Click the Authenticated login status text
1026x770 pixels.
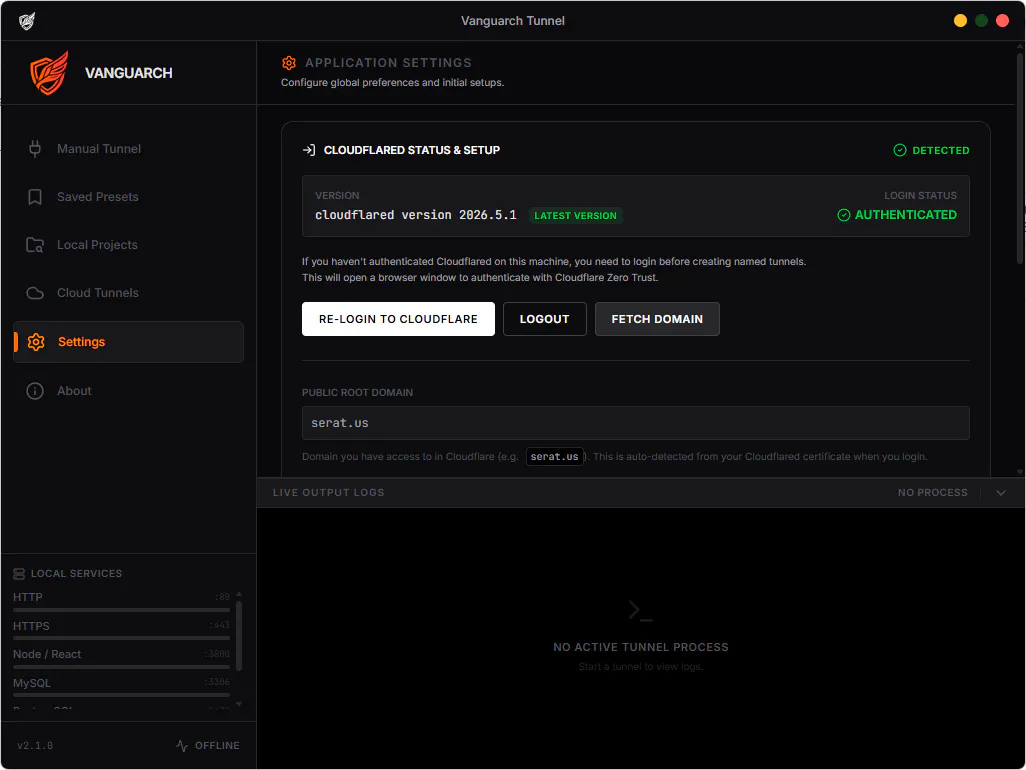(906, 215)
